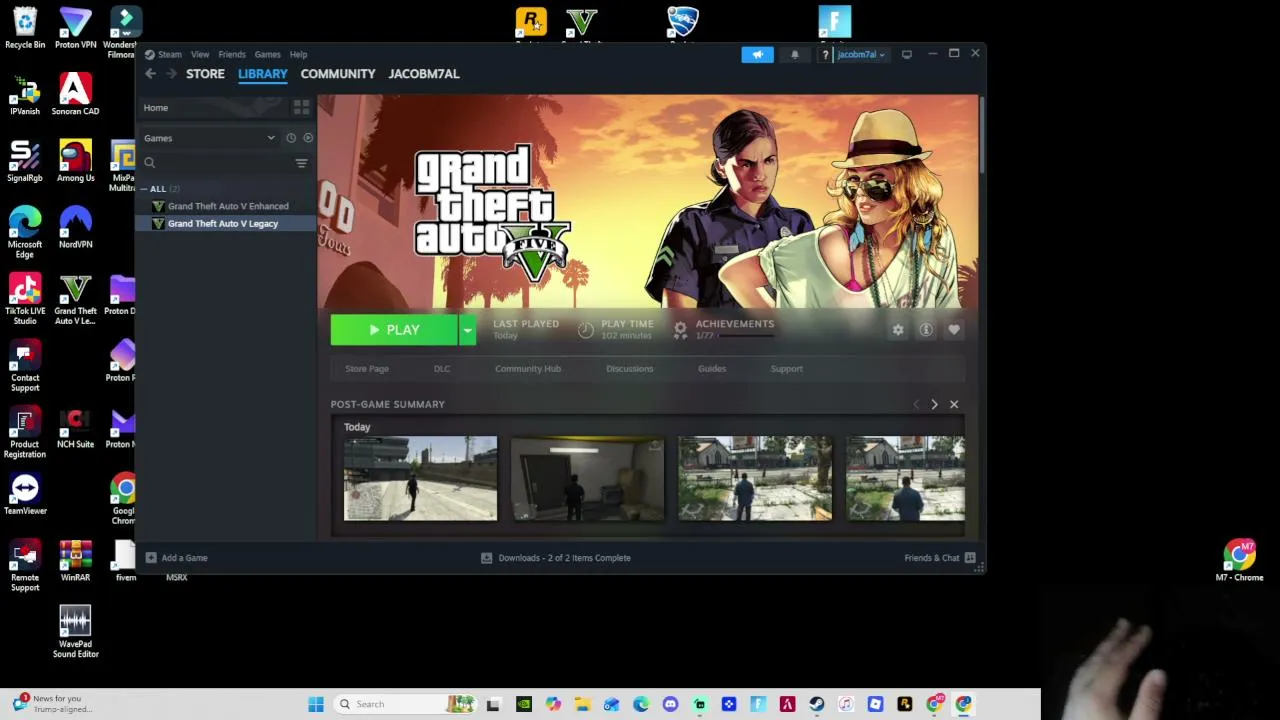The height and width of the screenshot is (720, 1280).
Task: Open the Support link
Action: click(x=786, y=368)
